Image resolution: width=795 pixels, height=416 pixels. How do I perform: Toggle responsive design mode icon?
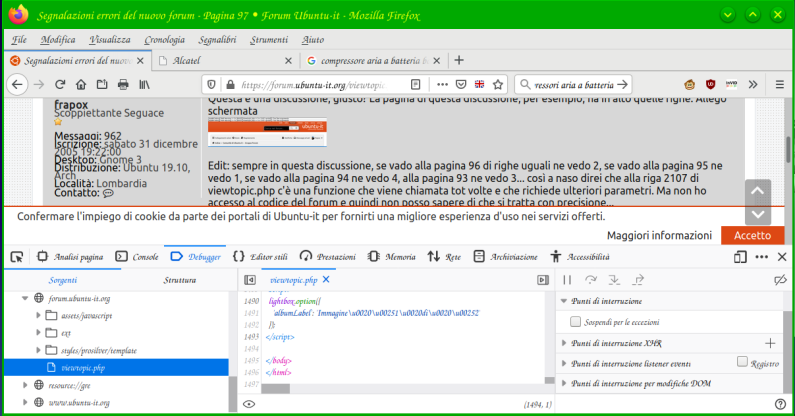click(740, 257)
